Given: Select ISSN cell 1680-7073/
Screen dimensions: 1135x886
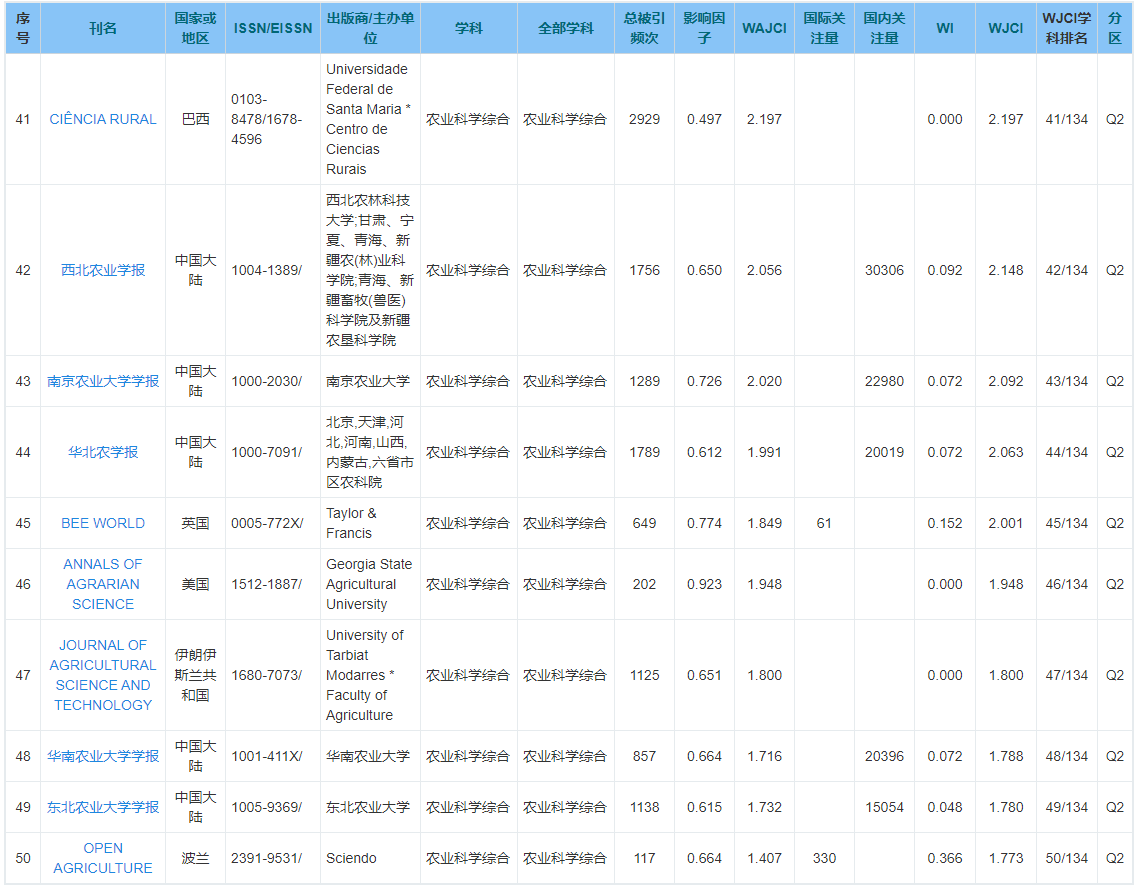Looking at the screenshot, I should (273, 675).
